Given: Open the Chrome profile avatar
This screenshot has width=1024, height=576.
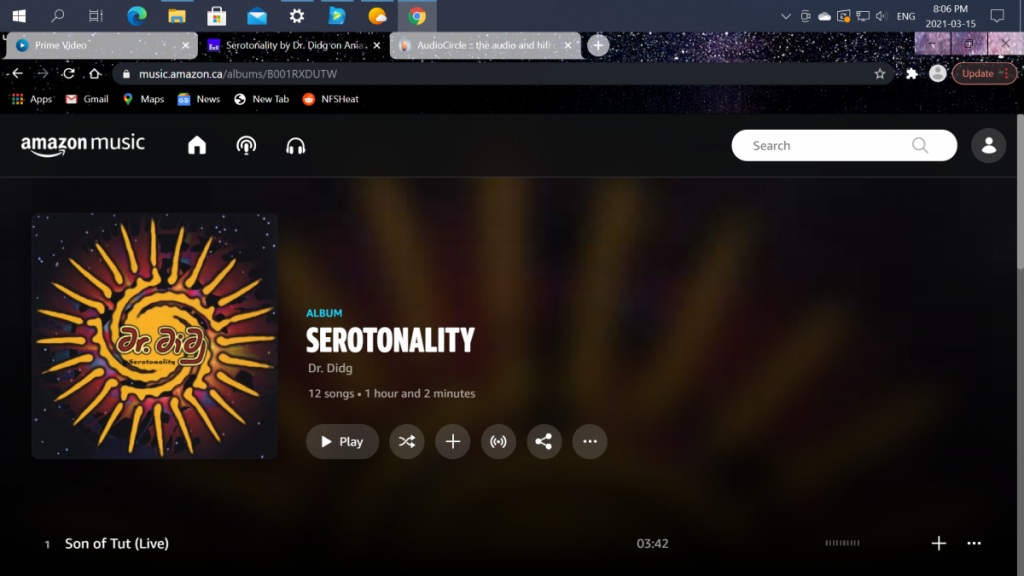Looking at the screenshot, I should tap(938, 73).
